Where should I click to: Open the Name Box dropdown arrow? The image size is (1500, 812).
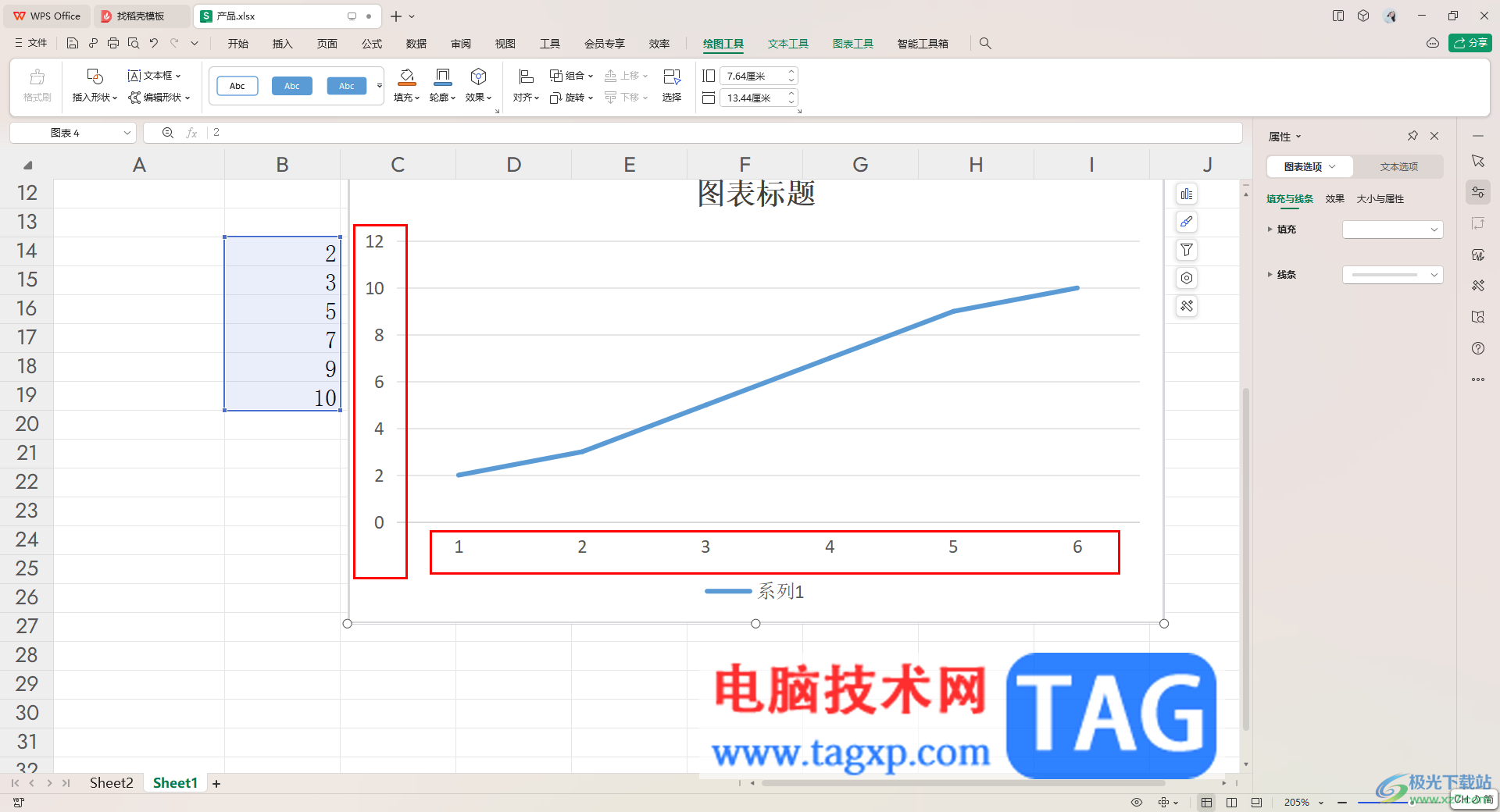pyautogui.click(x=127, y=133)
